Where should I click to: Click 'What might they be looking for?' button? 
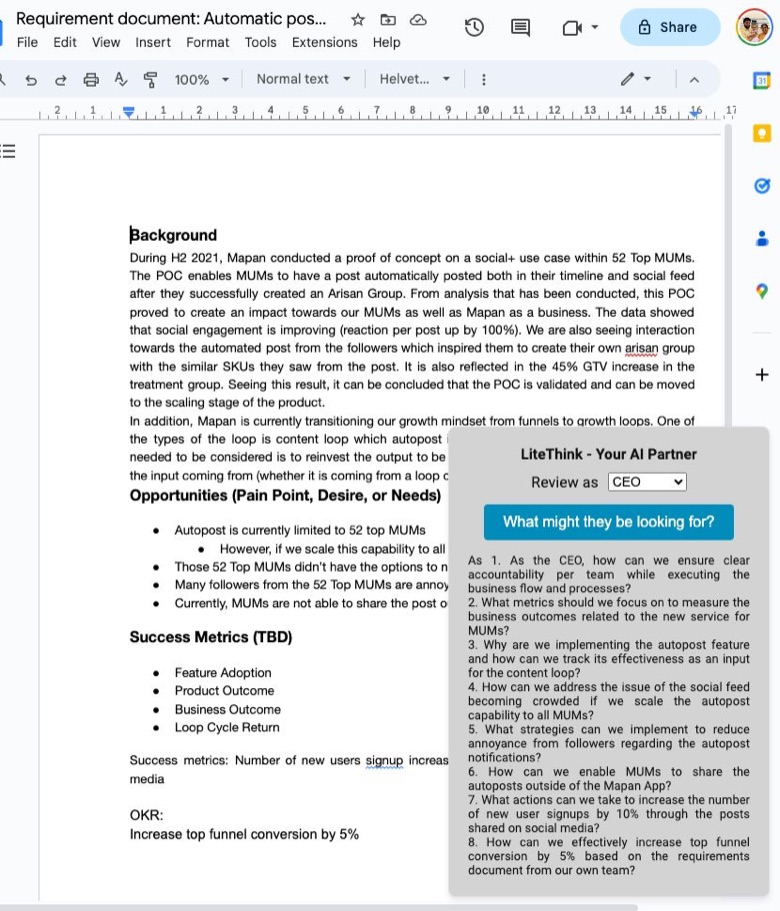pos(609,522)
